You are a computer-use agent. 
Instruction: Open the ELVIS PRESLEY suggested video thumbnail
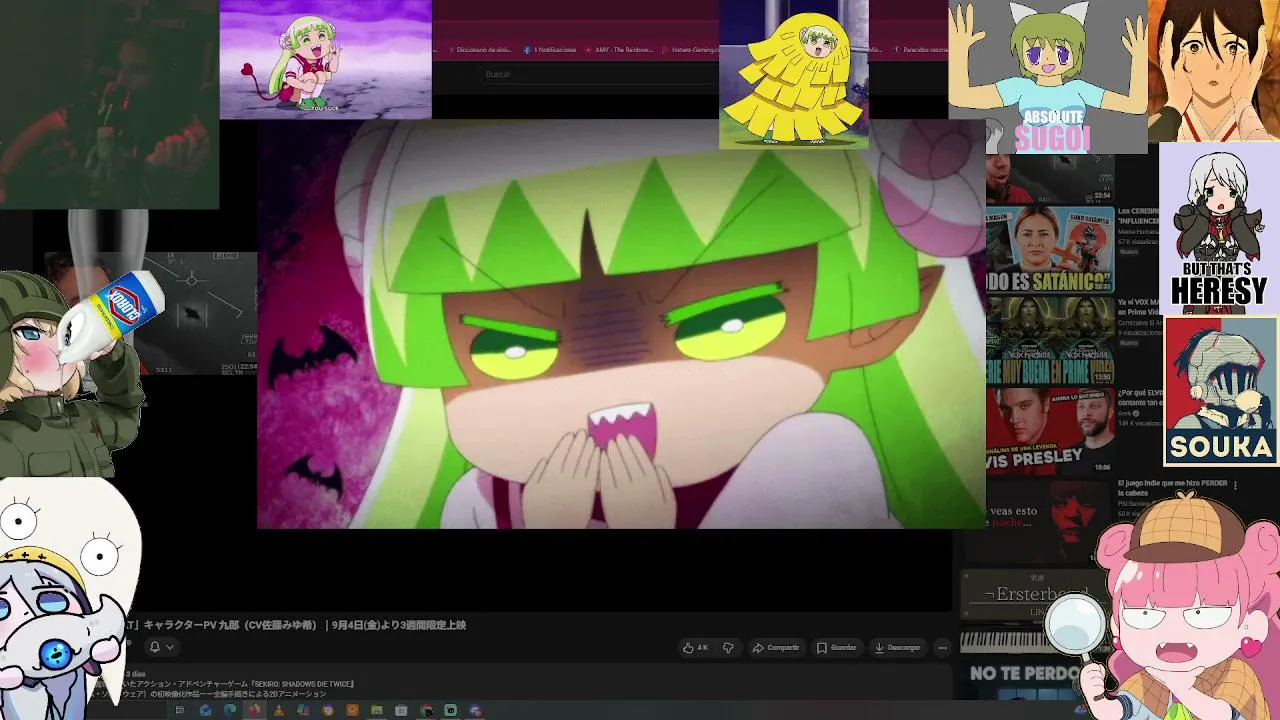tap(1050, 431)
